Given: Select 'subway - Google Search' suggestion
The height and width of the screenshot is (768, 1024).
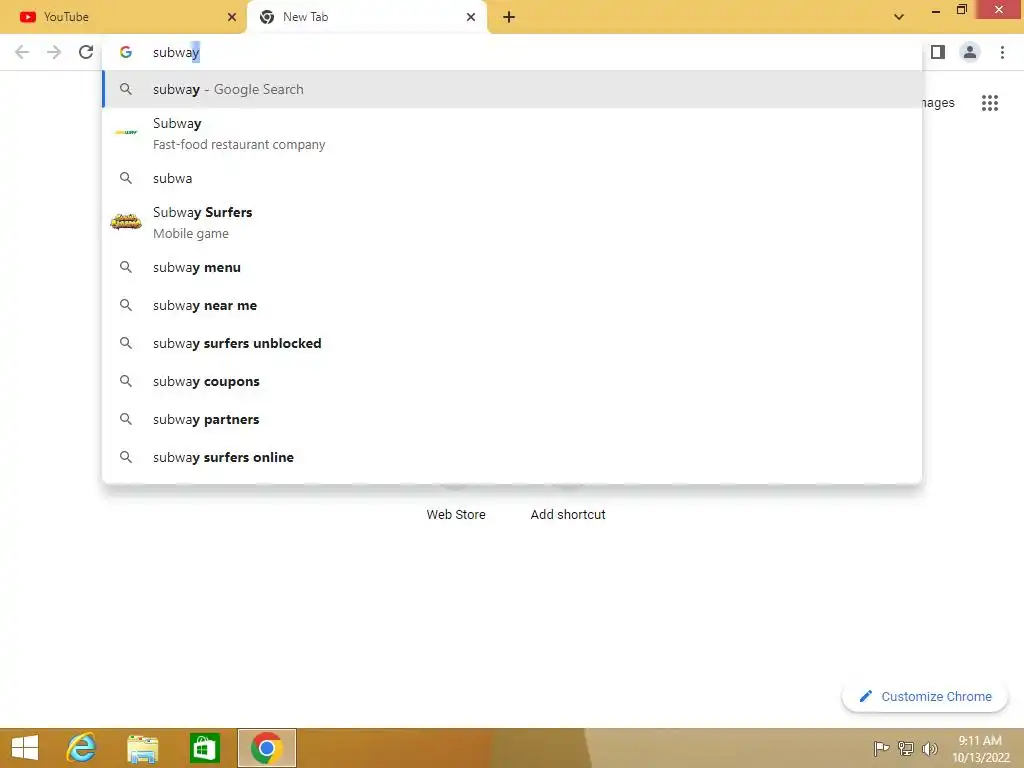Looking at the screenshot, I should click(x=512, y=89).
